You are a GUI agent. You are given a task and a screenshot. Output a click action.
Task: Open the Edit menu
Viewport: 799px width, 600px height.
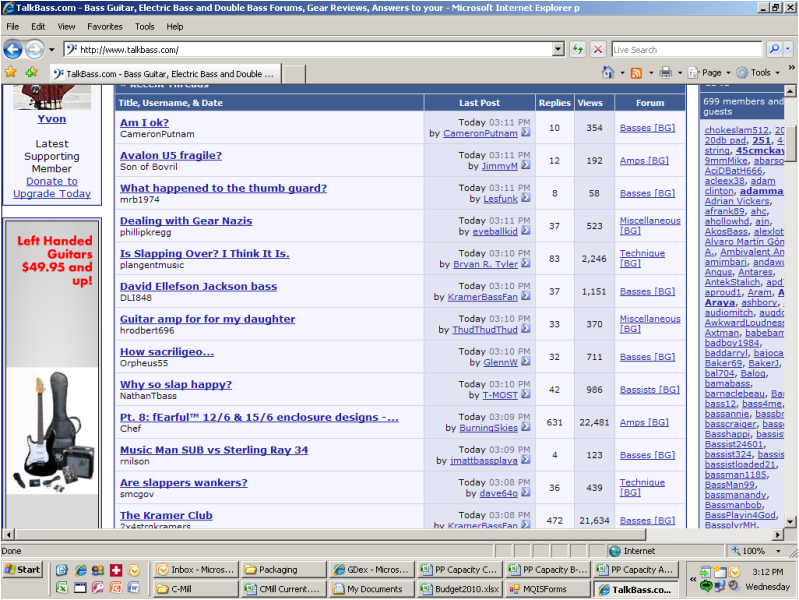pyautogui.click(x=38, y=27)
